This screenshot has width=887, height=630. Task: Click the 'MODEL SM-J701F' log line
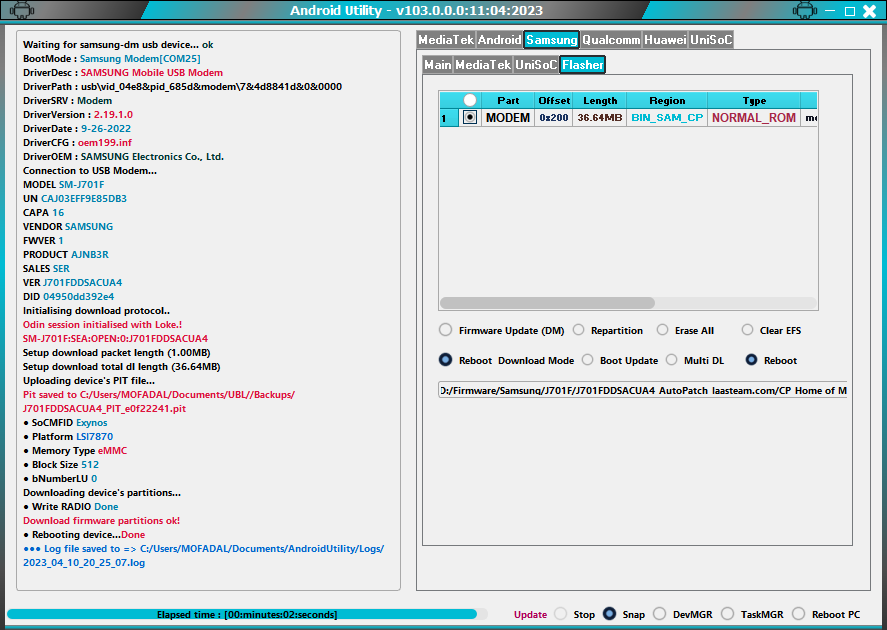tap(63, 184)
